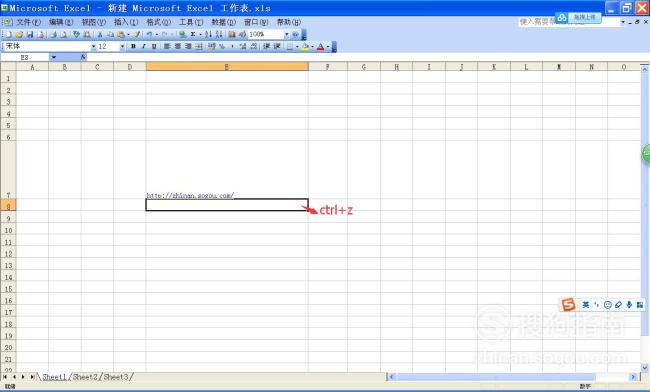Click the horizontal scrollbar right arrow

click(633, 377)
